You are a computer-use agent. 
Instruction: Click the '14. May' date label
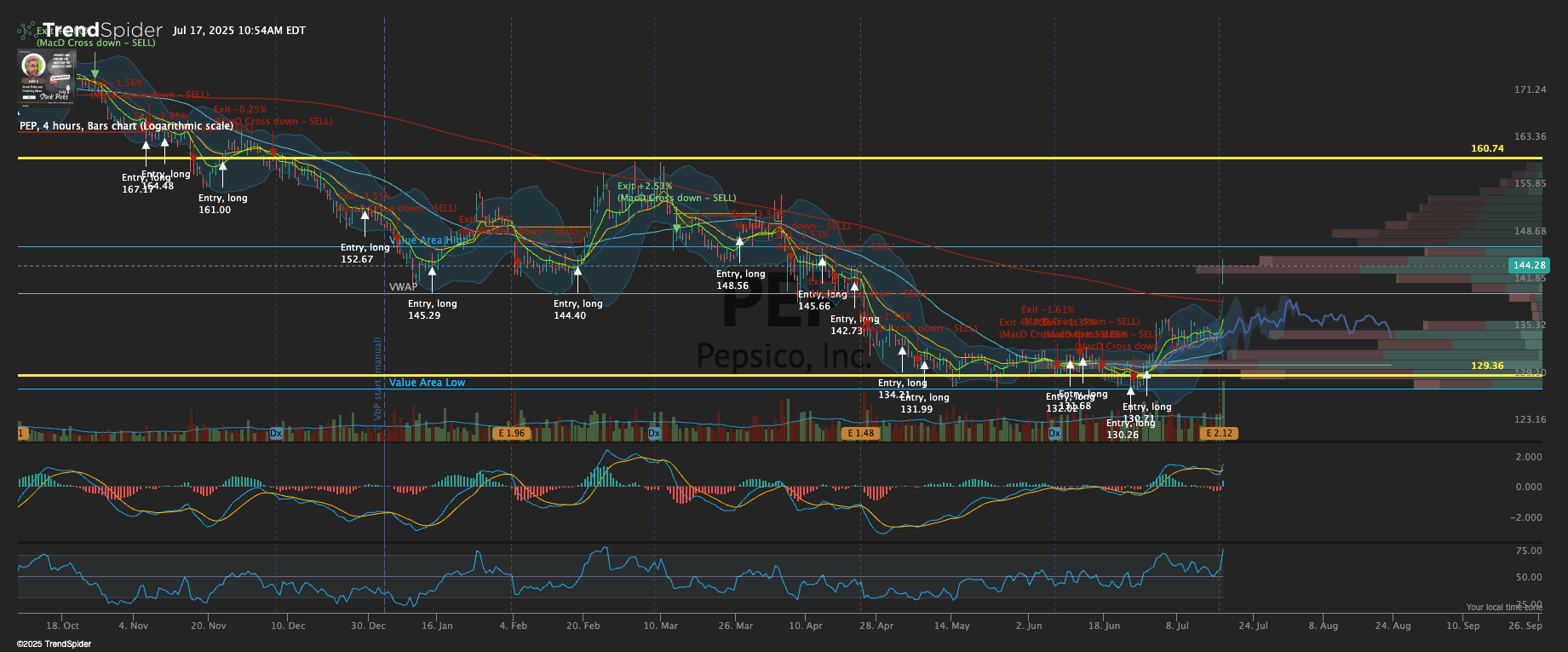point(951,626)
